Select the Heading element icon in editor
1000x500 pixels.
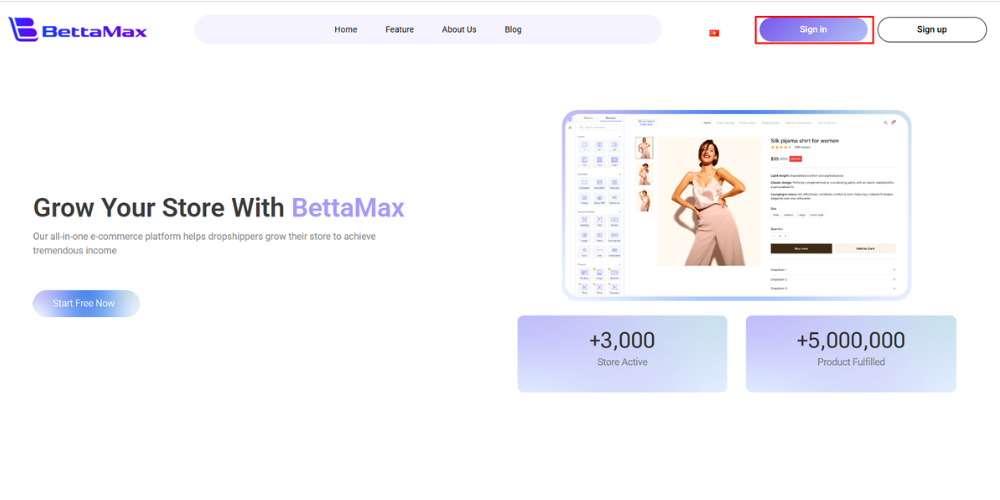click(584, 221)
